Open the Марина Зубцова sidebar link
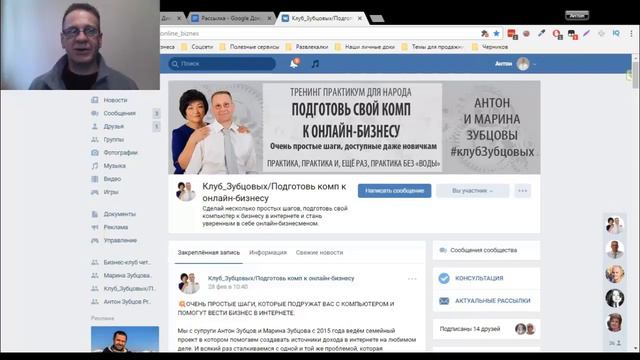 click(x=127, y=276)
